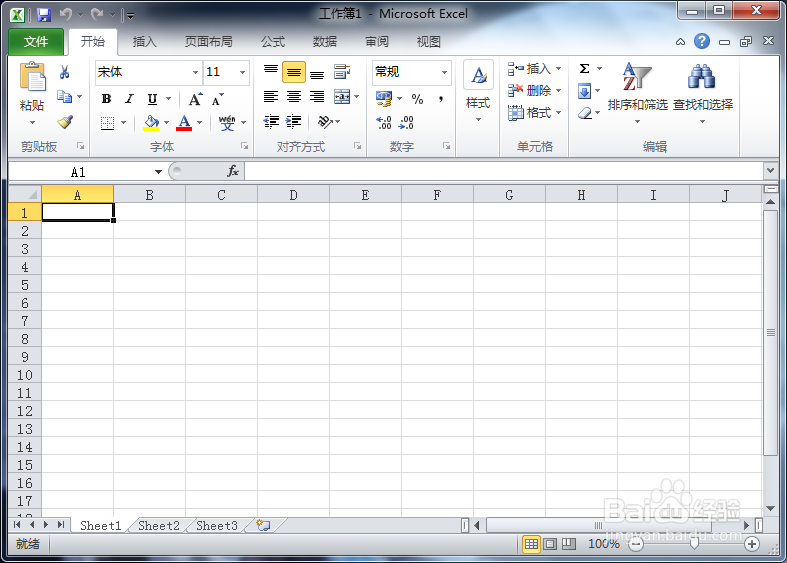The height and width of the screenshot is (563, 787).
Task: Decrease font size with small A icon
Action: point(217,99)
